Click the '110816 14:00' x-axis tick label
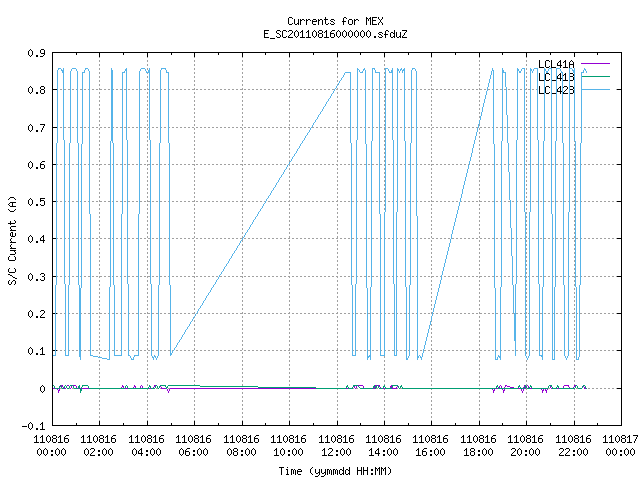This screenshot has width=640, height=480. 383,445
